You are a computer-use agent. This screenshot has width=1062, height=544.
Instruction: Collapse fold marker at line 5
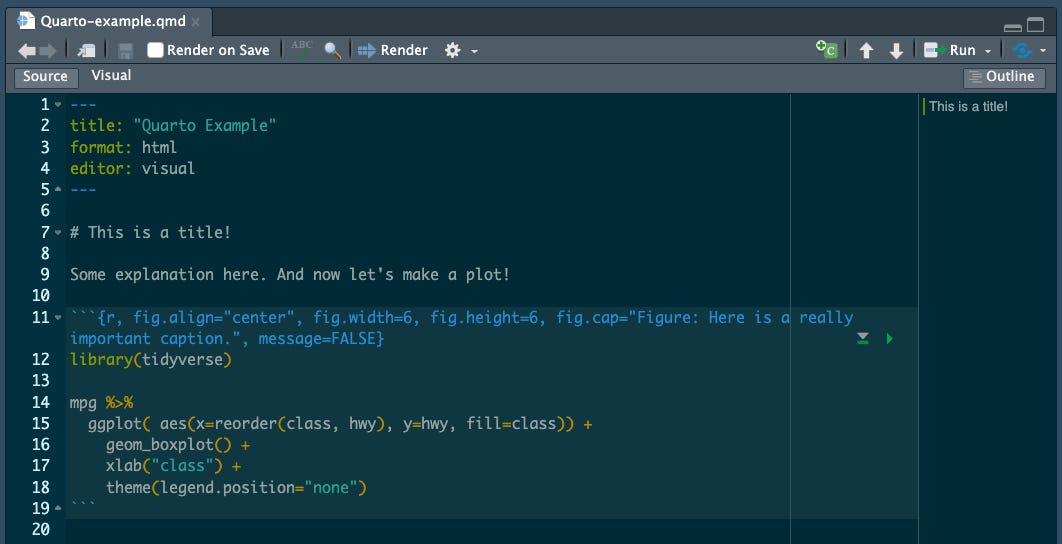[58, 189]
